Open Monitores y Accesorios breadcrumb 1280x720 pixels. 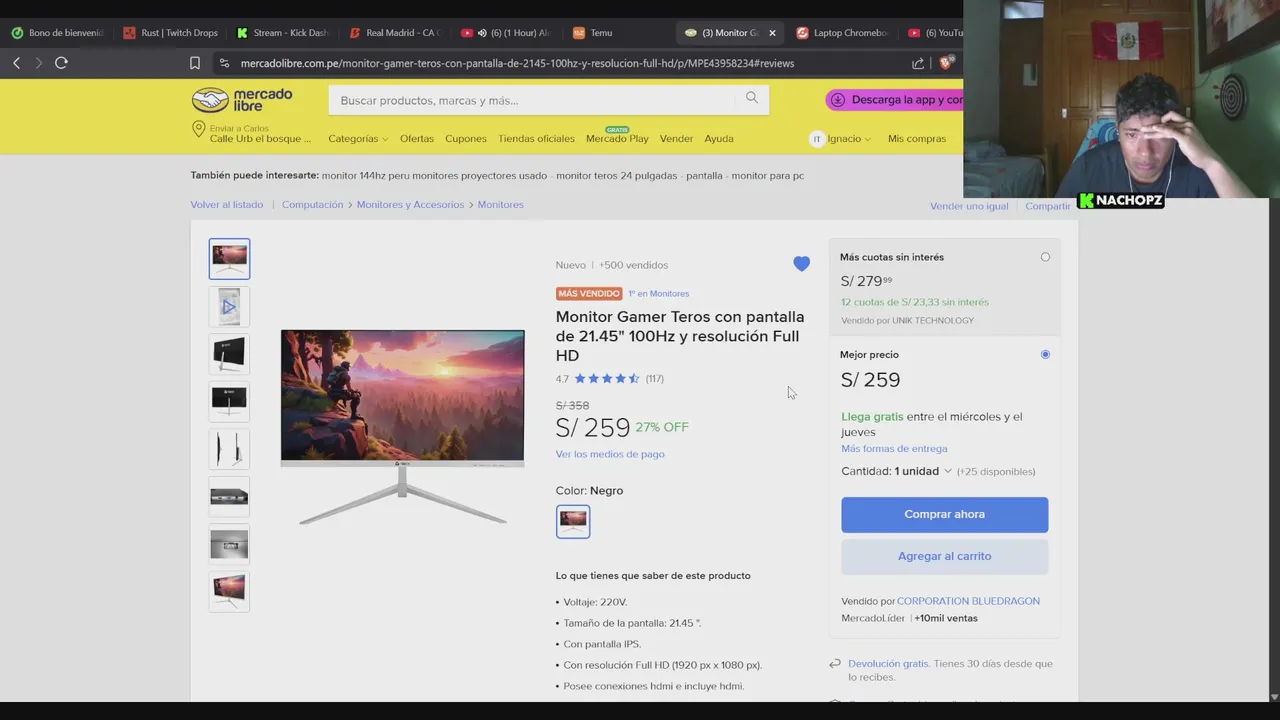tap(410, 205)
